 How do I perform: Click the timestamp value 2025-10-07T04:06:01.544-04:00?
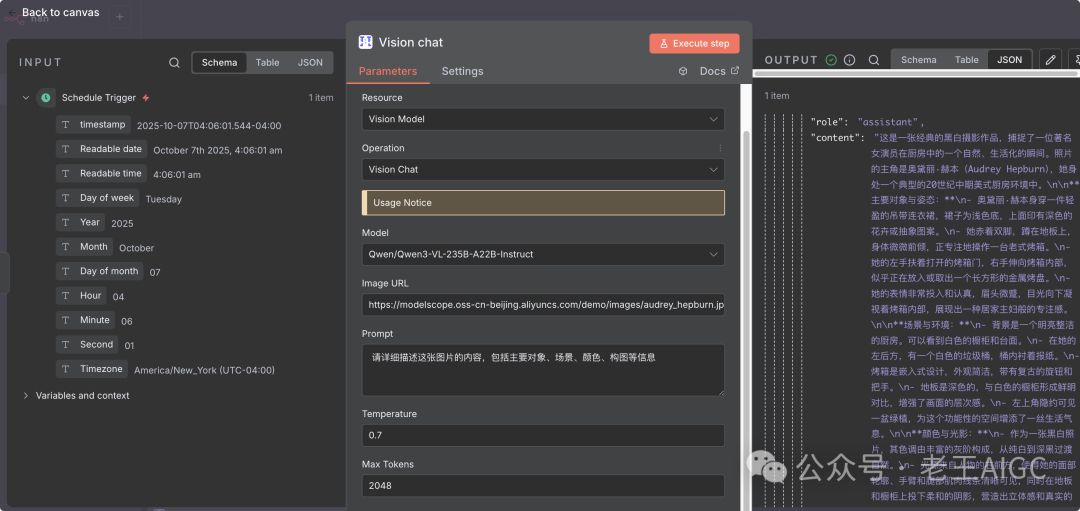[209, 126]
